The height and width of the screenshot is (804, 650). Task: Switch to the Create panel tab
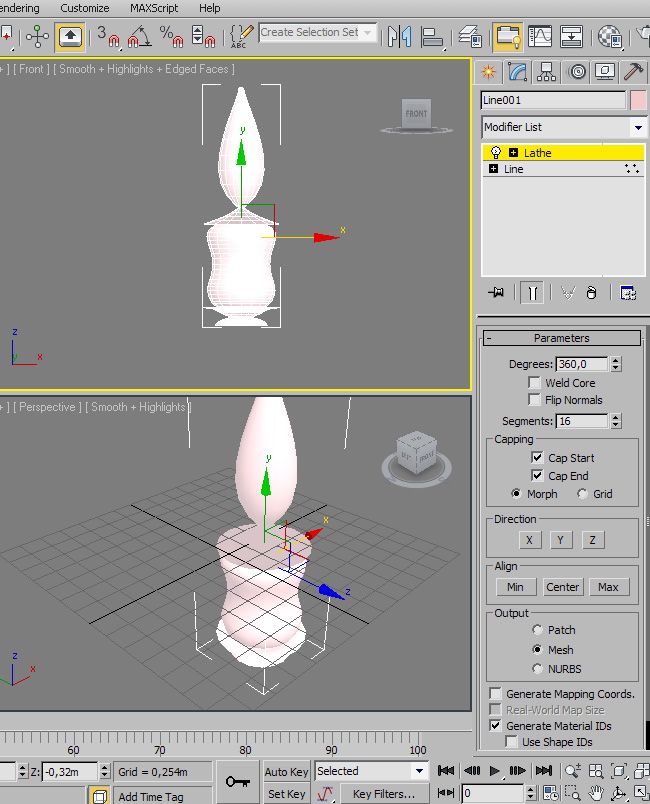pos(488,72)
